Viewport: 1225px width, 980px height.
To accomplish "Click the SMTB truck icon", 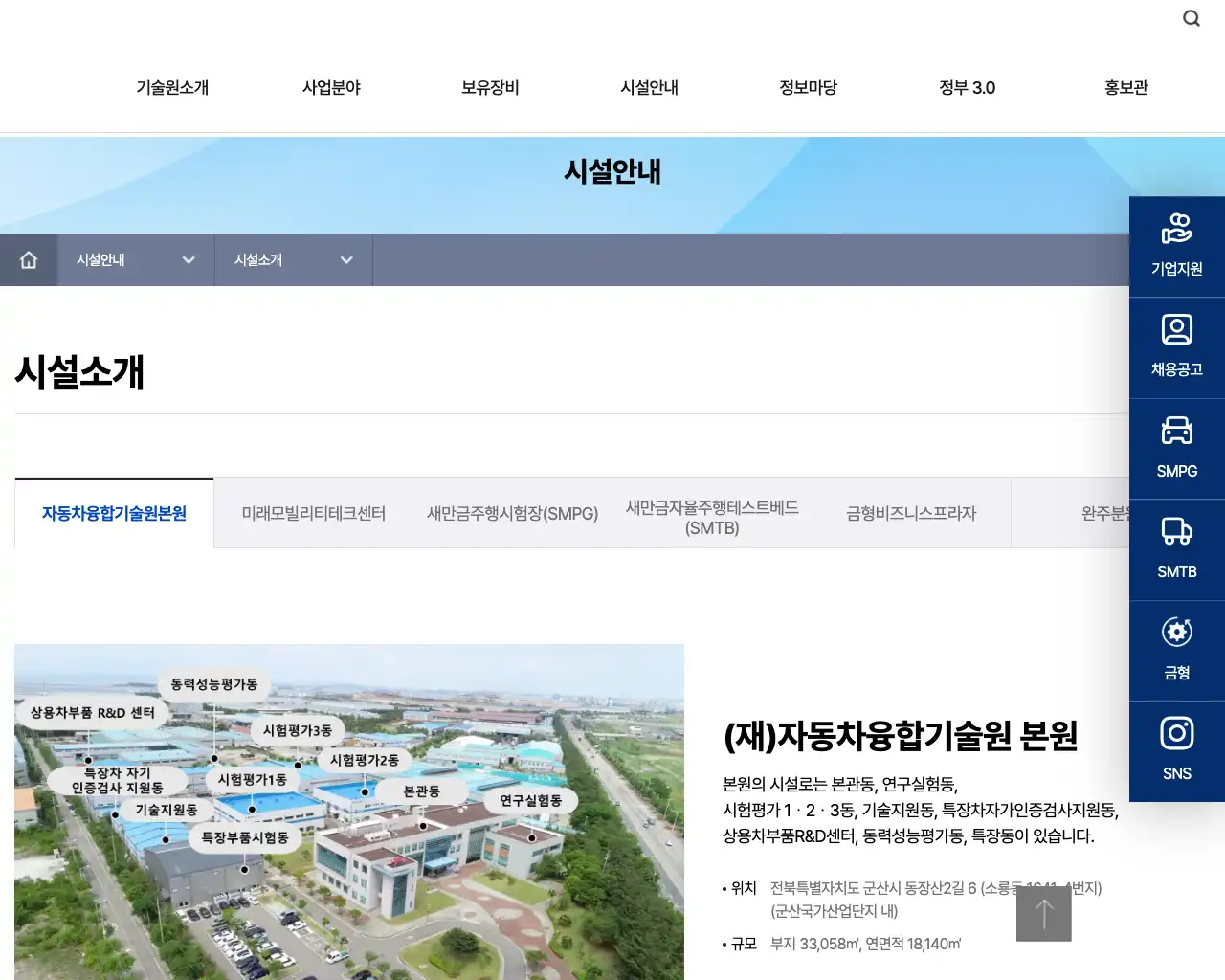I will [1176, 549].
